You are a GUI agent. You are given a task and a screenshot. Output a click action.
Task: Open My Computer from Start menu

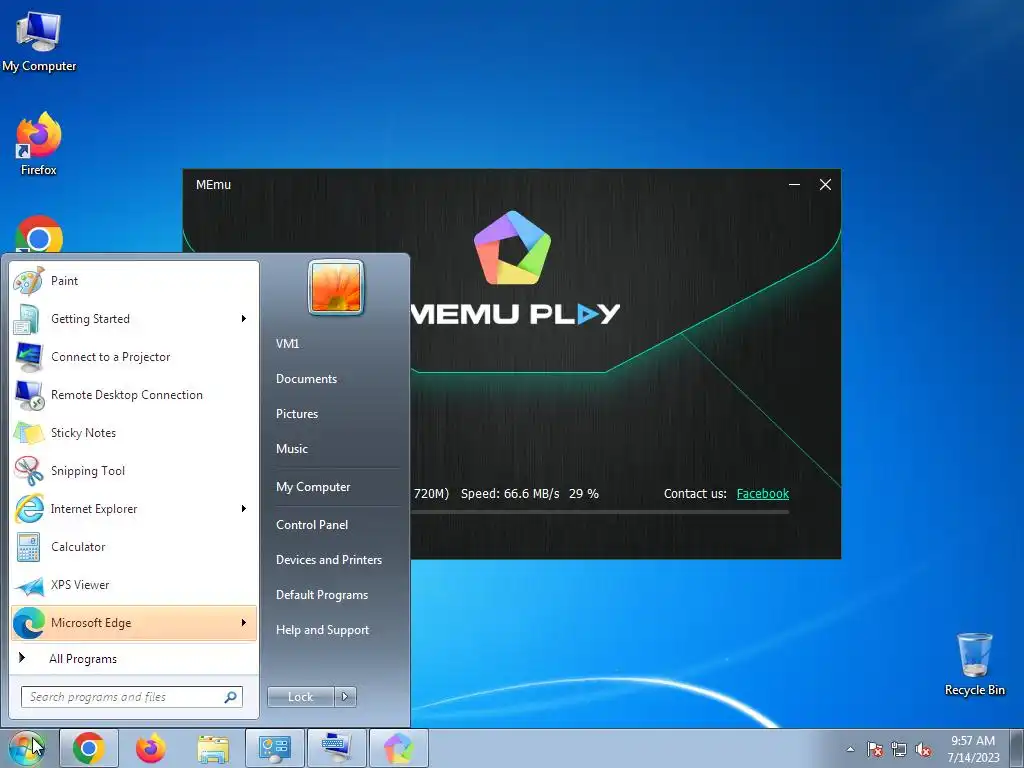pos(313,487)
